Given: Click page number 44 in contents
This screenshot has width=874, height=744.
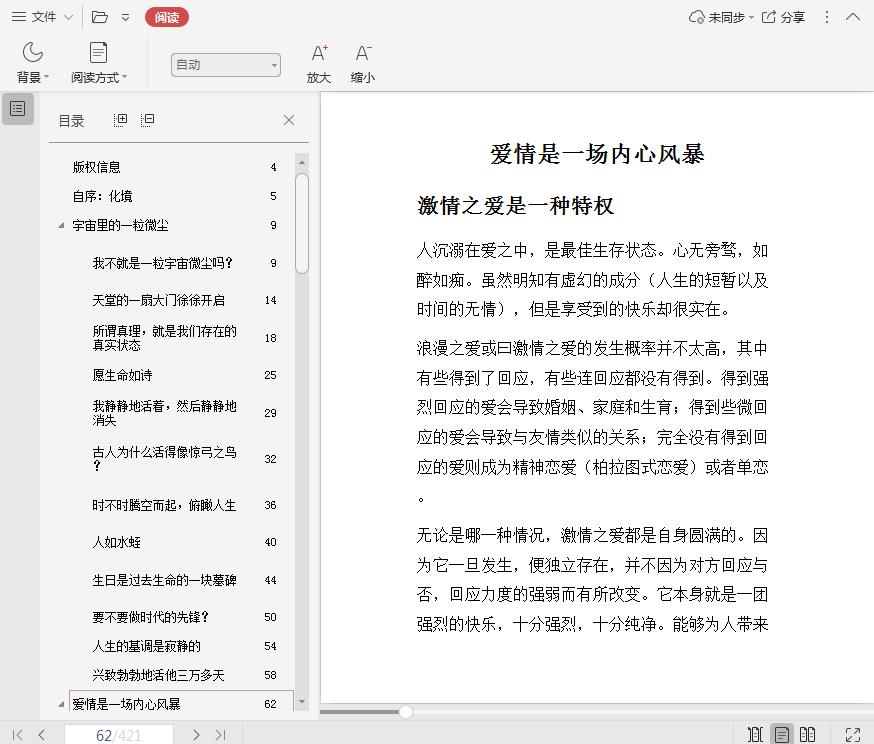Looking at the screenshot, I should click(x=270, y=580).
